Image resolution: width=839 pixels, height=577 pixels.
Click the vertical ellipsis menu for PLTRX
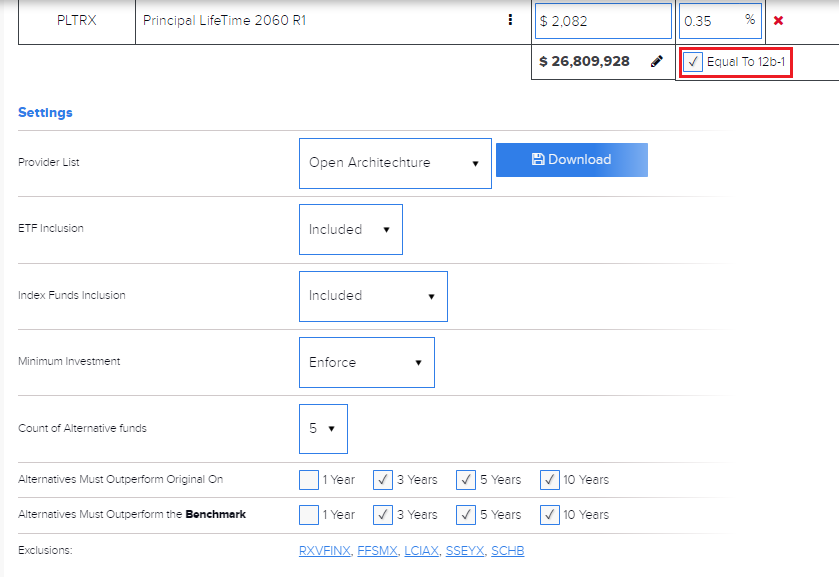point(510,20)
